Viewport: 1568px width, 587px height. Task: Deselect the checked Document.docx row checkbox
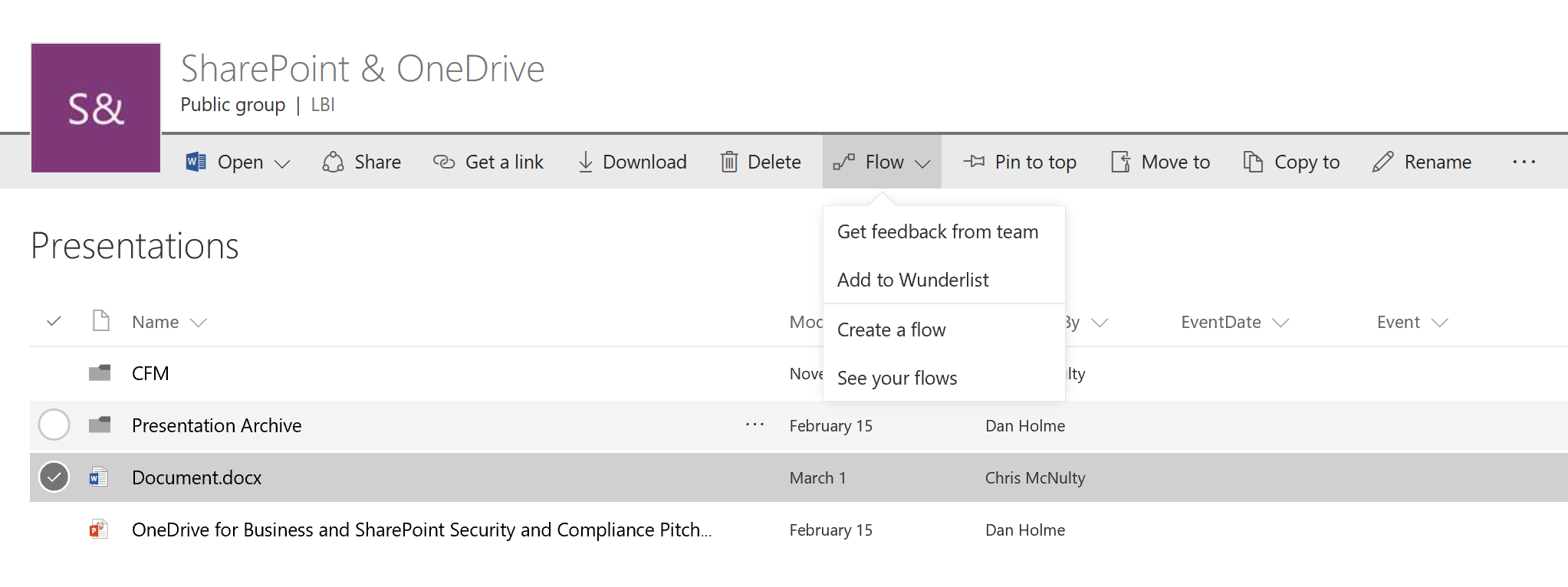pyautogui.click(x=54, y=477)
